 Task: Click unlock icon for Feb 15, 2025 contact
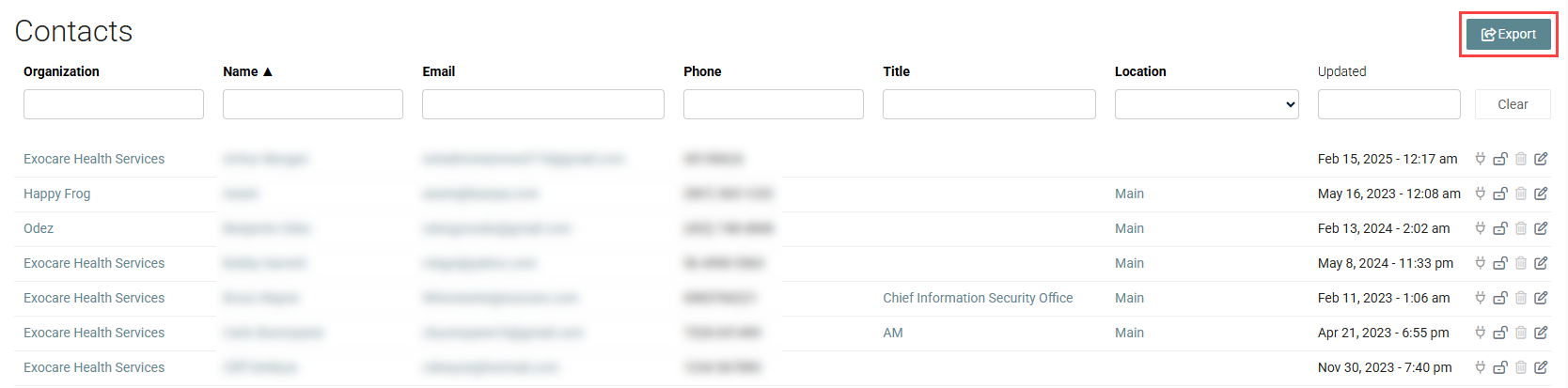coord(1500,159)
